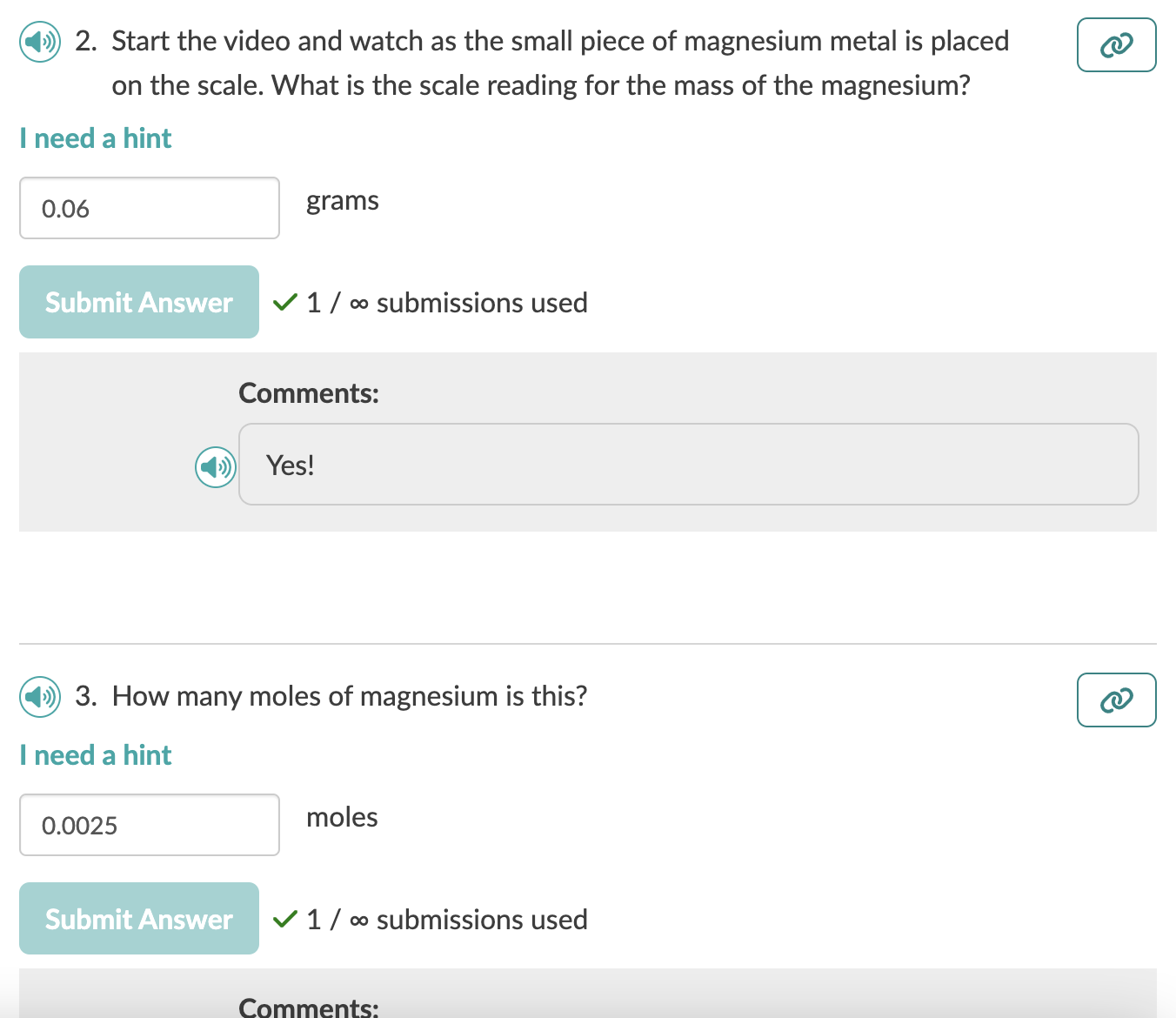Click the 'grams' unit label
The image size is (1176, 1018).
click(x=342, y=200)
